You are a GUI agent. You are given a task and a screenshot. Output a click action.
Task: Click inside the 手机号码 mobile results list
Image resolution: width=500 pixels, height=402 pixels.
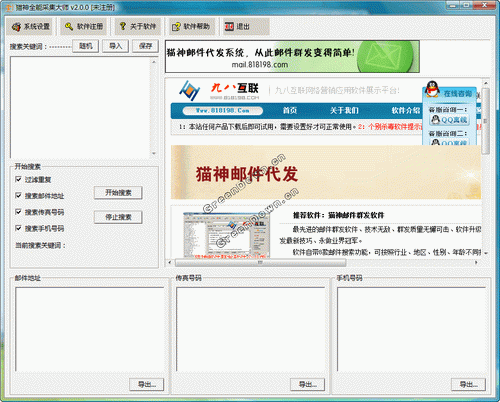[411, 329]
